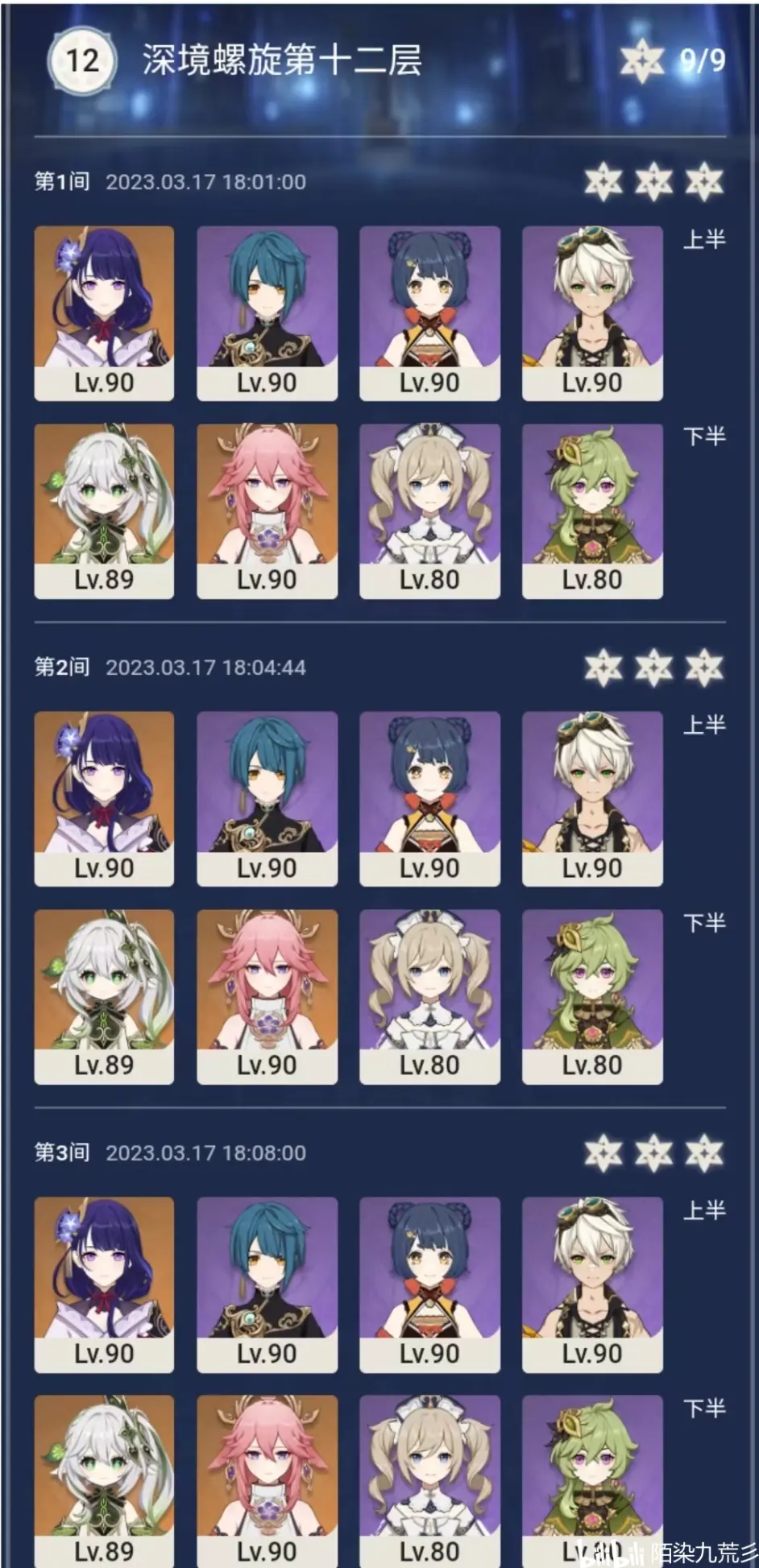
Task: Click the third star of Chamber 2
Action: 704,668
